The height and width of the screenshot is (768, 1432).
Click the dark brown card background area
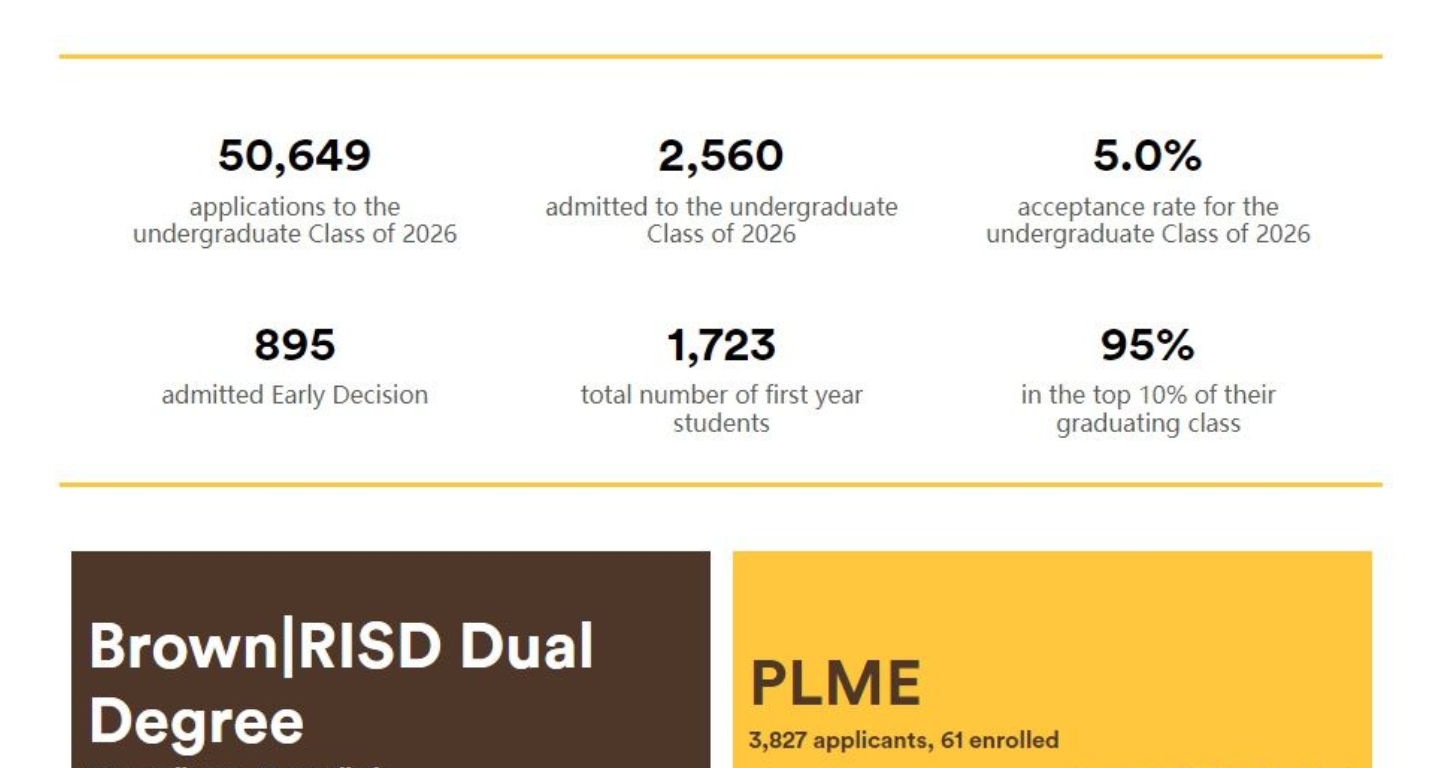(x=620, y=590)
